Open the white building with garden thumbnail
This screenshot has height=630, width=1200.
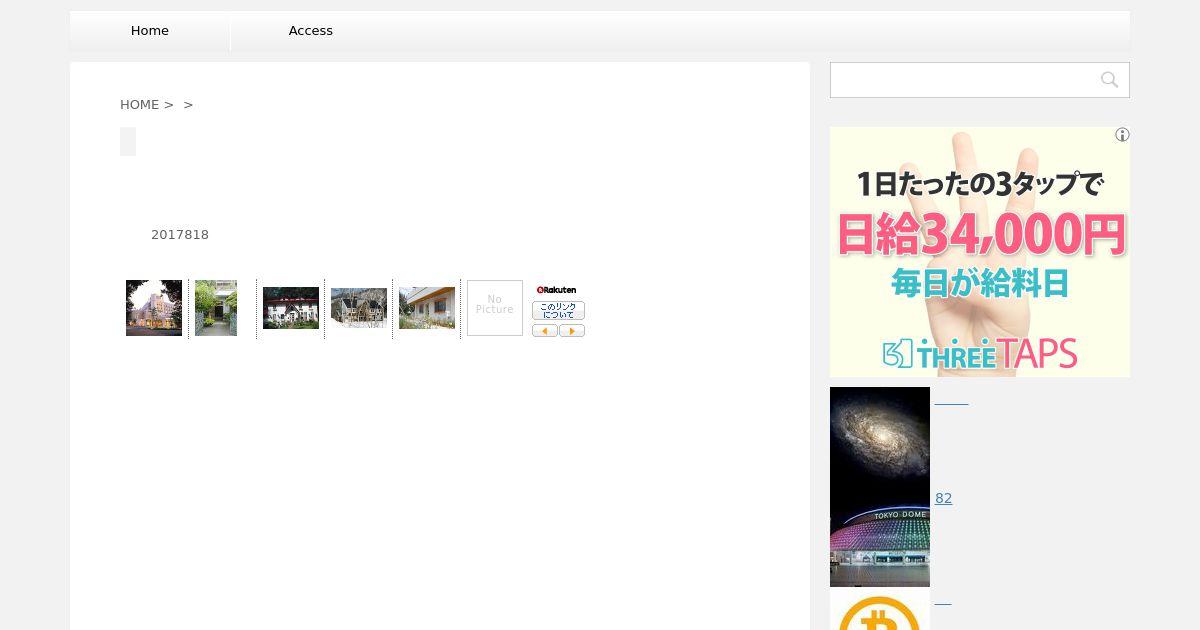coord(427,308)
